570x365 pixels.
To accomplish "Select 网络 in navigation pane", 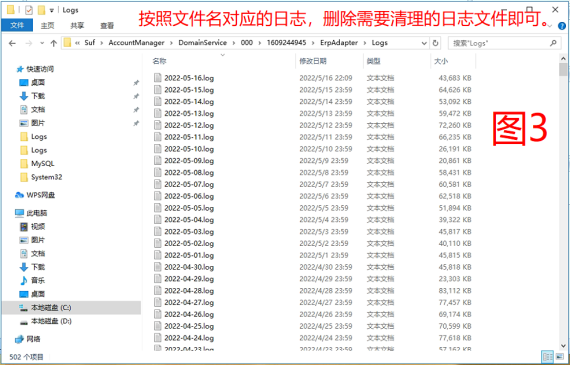I will (x=33, y=339).
